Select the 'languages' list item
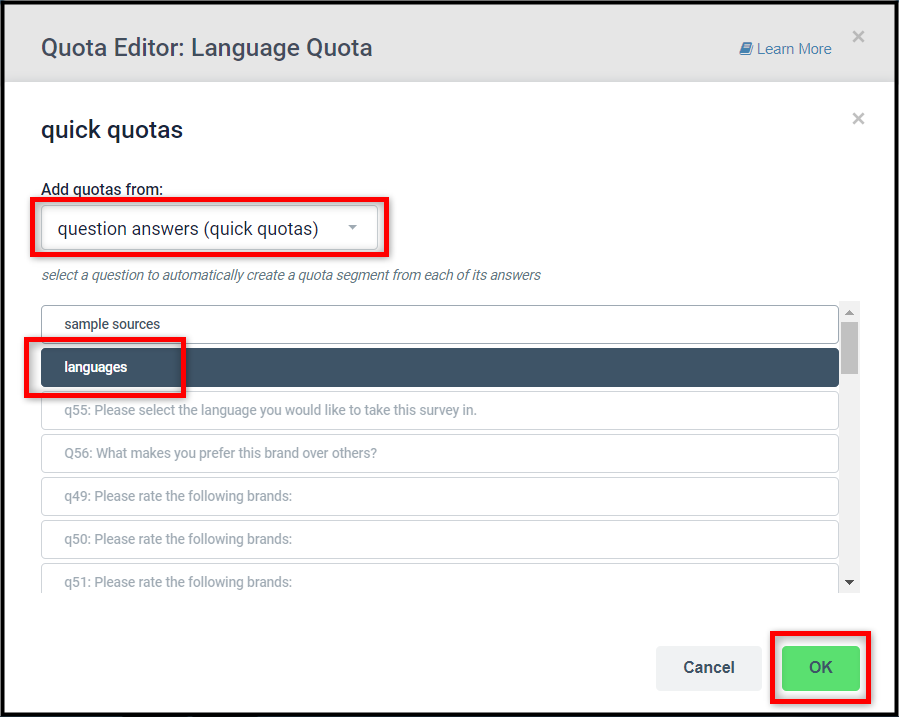This screenshot has width=899, height=717. (440, 367)
